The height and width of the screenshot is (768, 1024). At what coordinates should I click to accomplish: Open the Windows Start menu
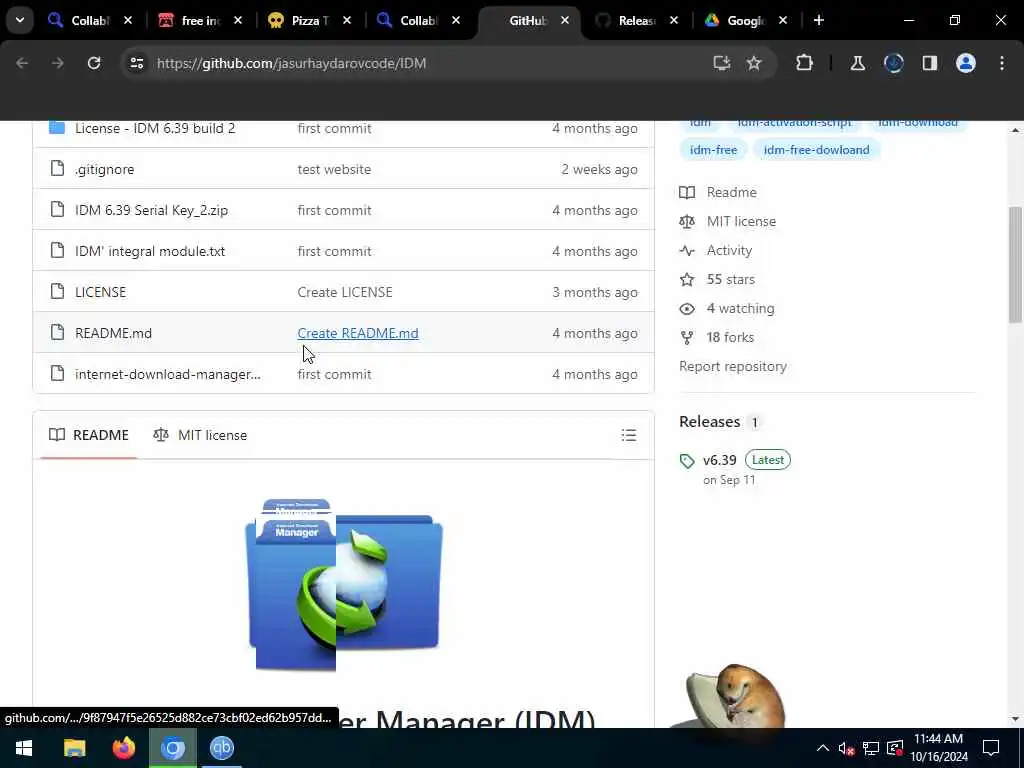click(24, 748)
